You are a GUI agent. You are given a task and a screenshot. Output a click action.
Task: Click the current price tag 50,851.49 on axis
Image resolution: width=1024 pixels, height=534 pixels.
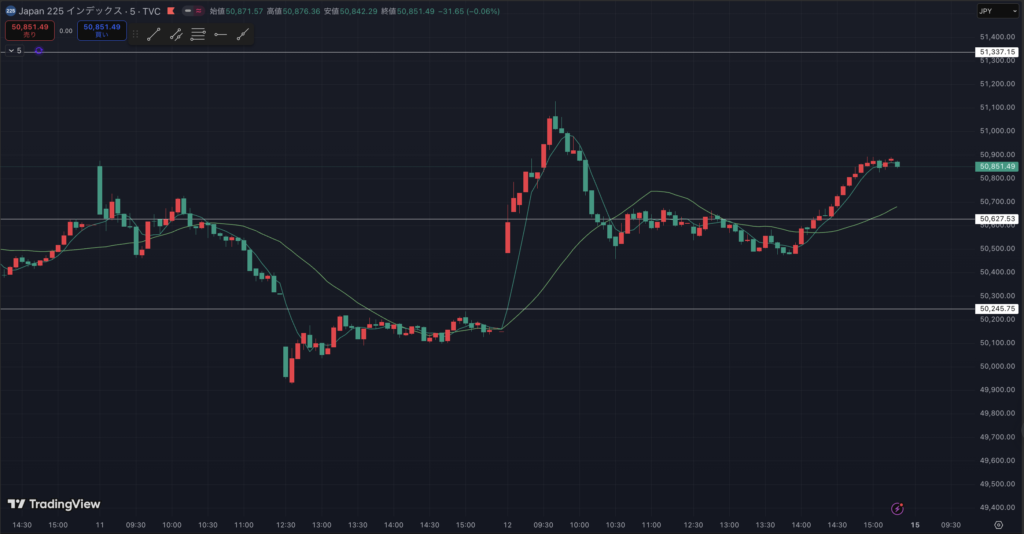click(x=997, y=166)
